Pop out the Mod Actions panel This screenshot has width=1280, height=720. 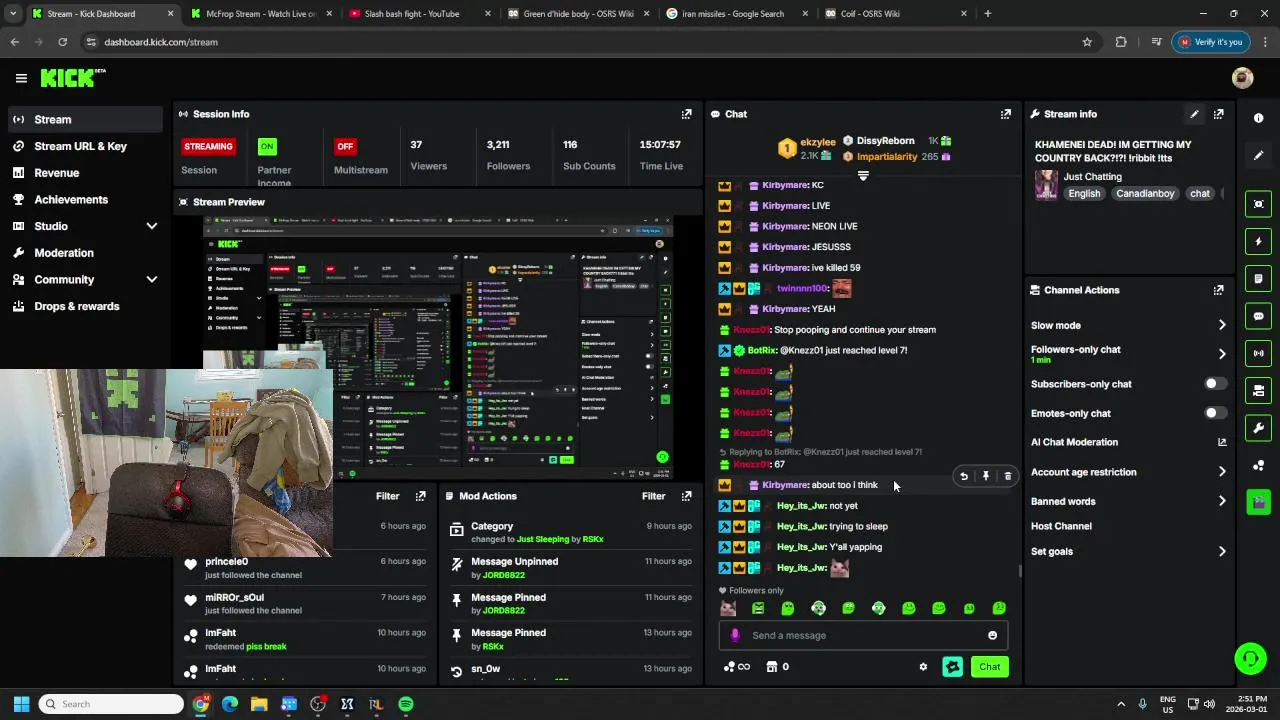[686, 496]
